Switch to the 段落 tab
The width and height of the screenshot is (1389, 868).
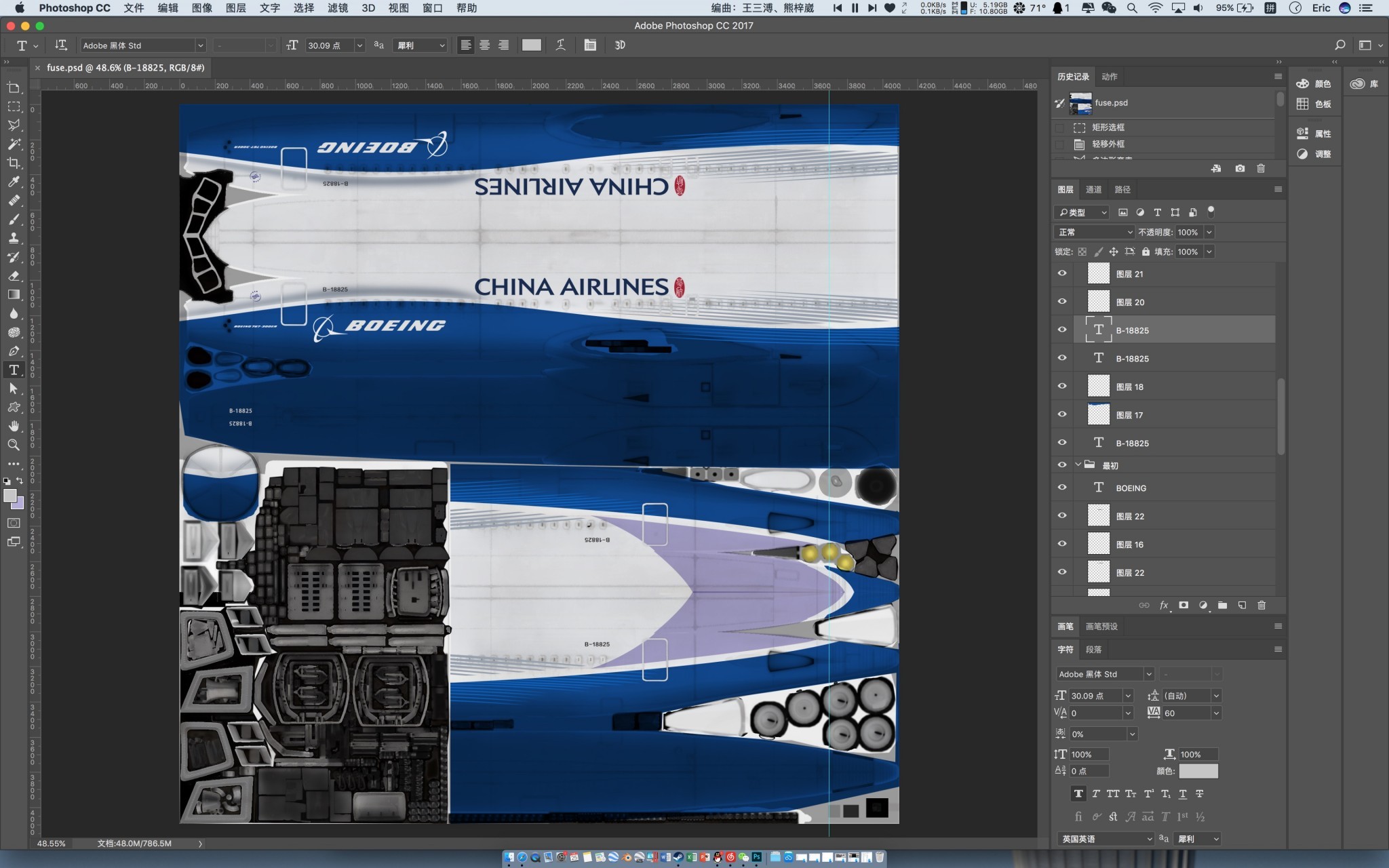click(1094, 650)
